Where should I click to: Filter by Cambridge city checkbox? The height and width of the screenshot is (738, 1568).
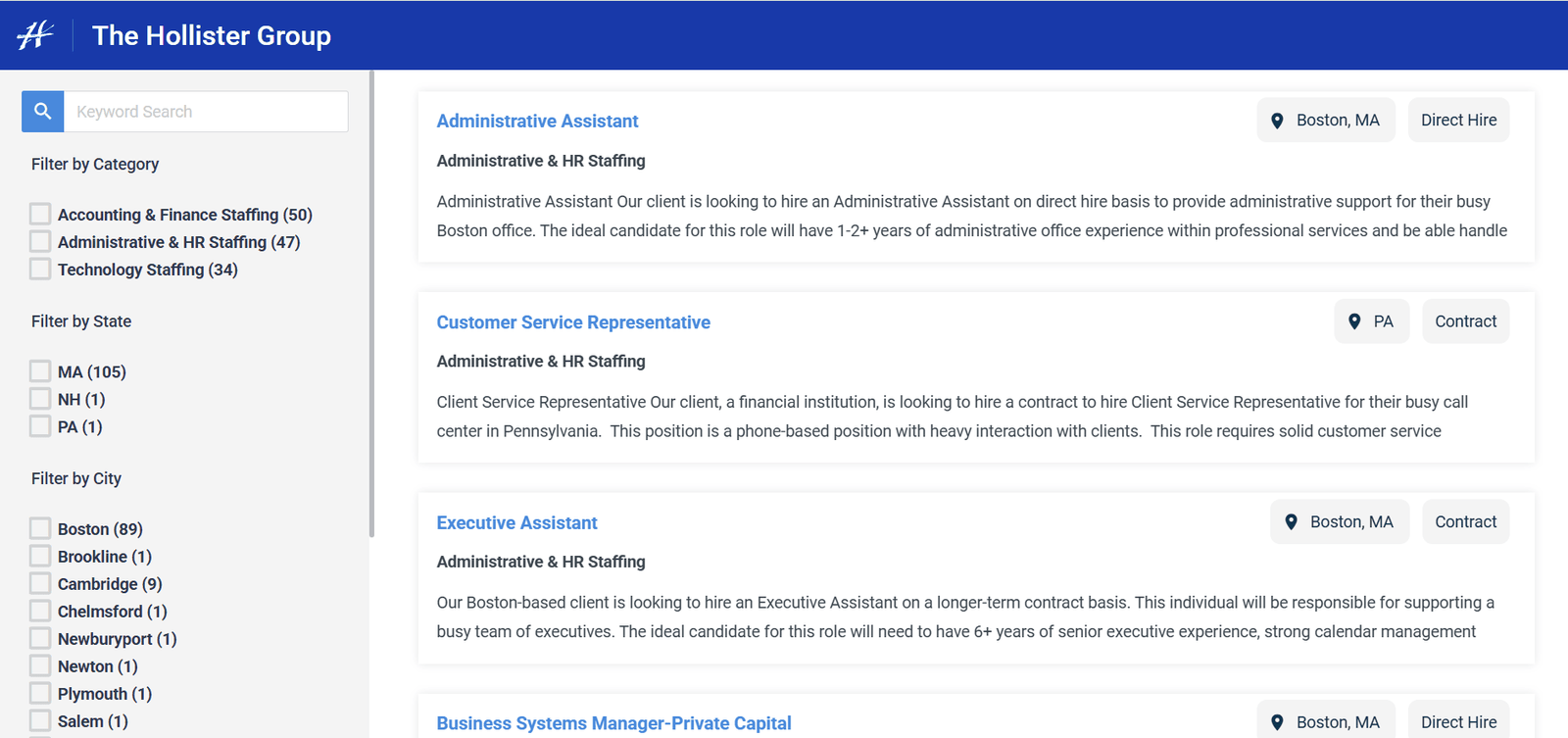coord(40,583)
